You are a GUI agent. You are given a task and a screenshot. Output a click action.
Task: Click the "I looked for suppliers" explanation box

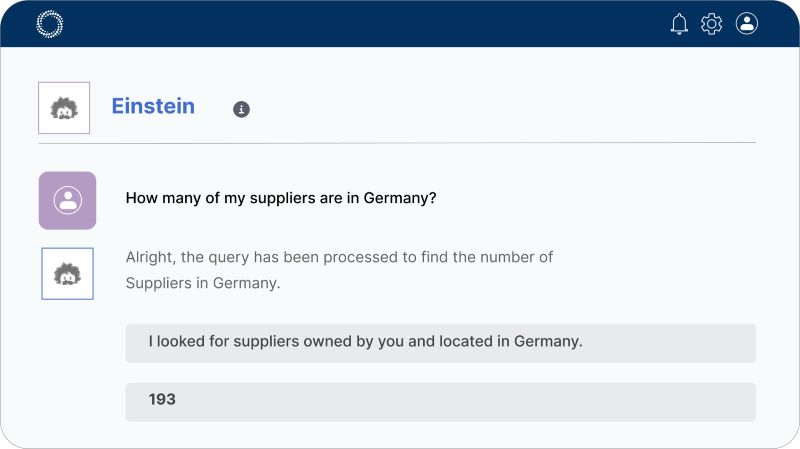(440, 342)
